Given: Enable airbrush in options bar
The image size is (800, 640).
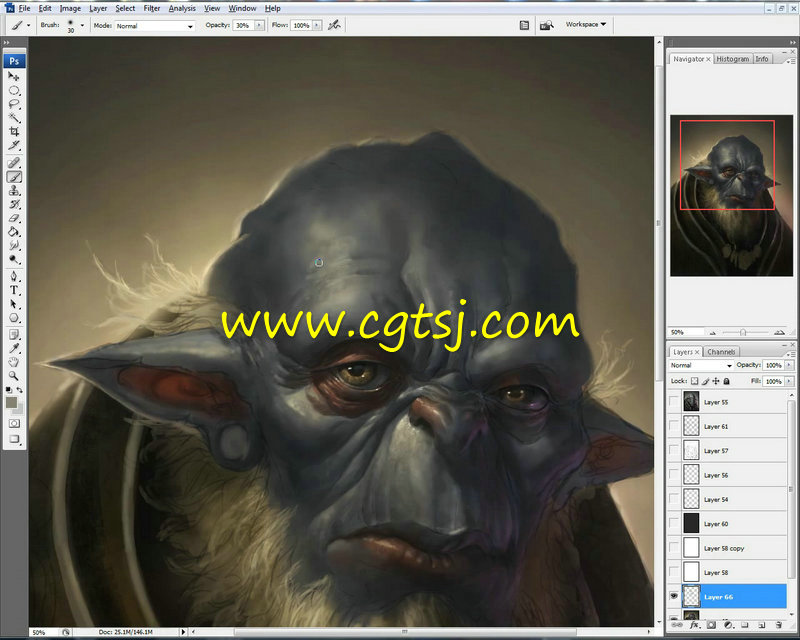Looking at the screenshot, I should [334, 25].
